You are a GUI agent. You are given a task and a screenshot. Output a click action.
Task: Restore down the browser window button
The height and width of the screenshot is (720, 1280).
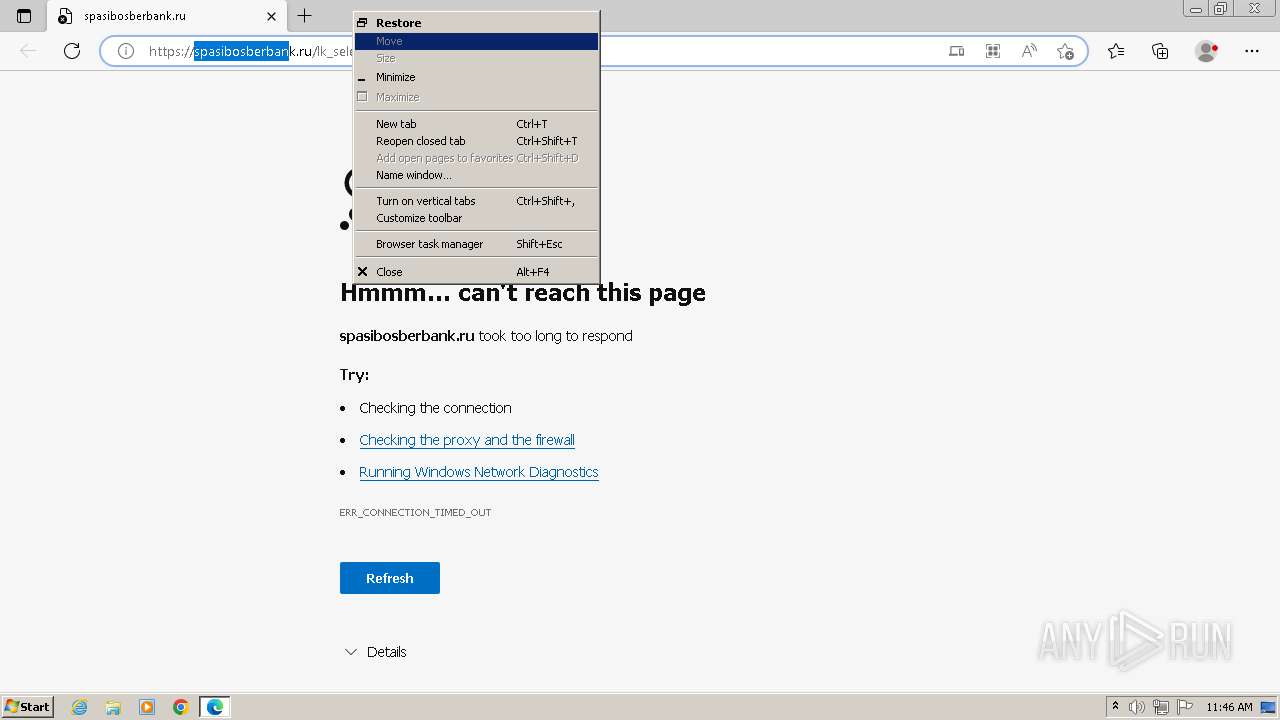(1221, 9)
